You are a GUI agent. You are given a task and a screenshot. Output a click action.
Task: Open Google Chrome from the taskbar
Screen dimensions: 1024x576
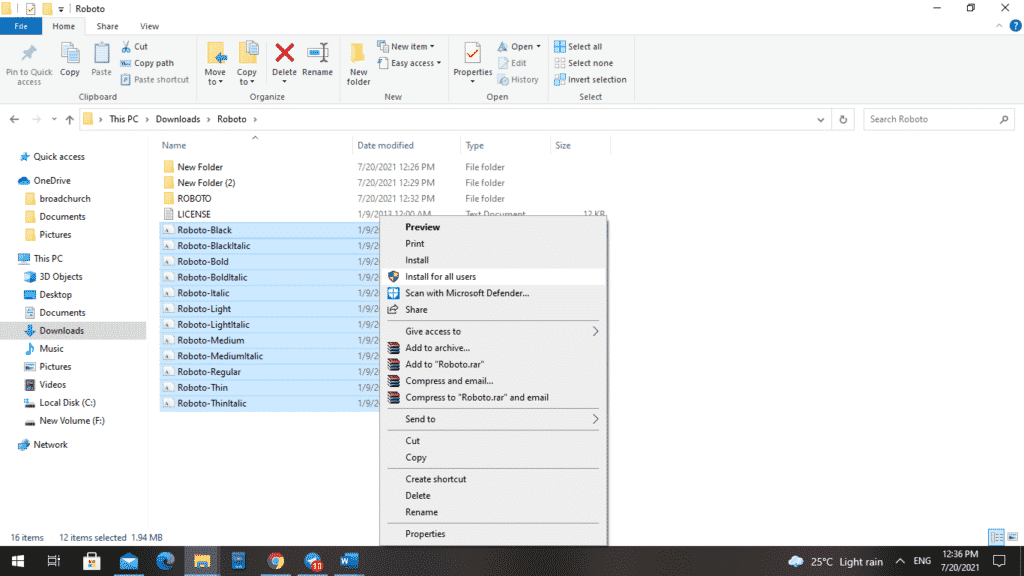276,561
